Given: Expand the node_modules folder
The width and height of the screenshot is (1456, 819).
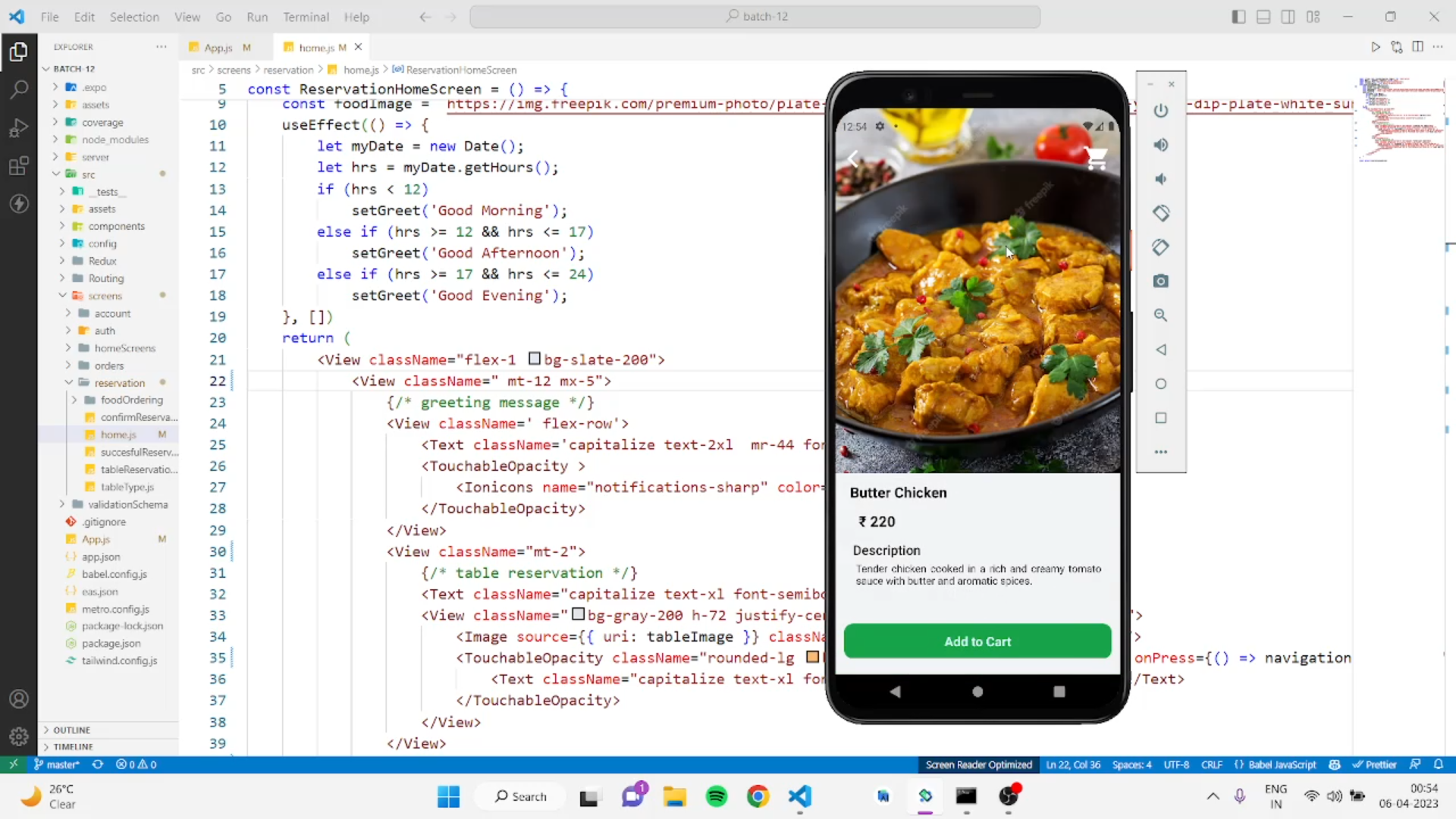Looking at the screenshot, I should point(115,140).
